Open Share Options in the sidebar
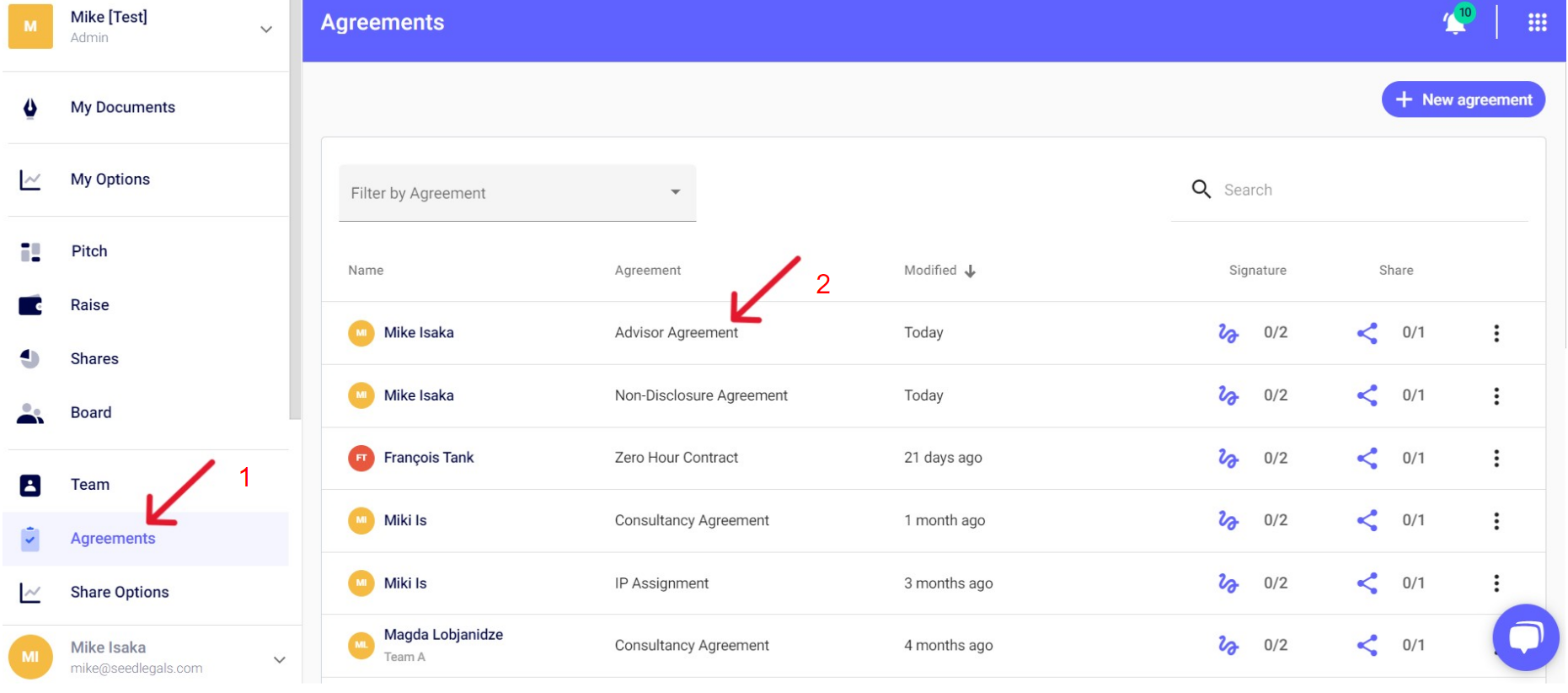 [x=120, y=593]
